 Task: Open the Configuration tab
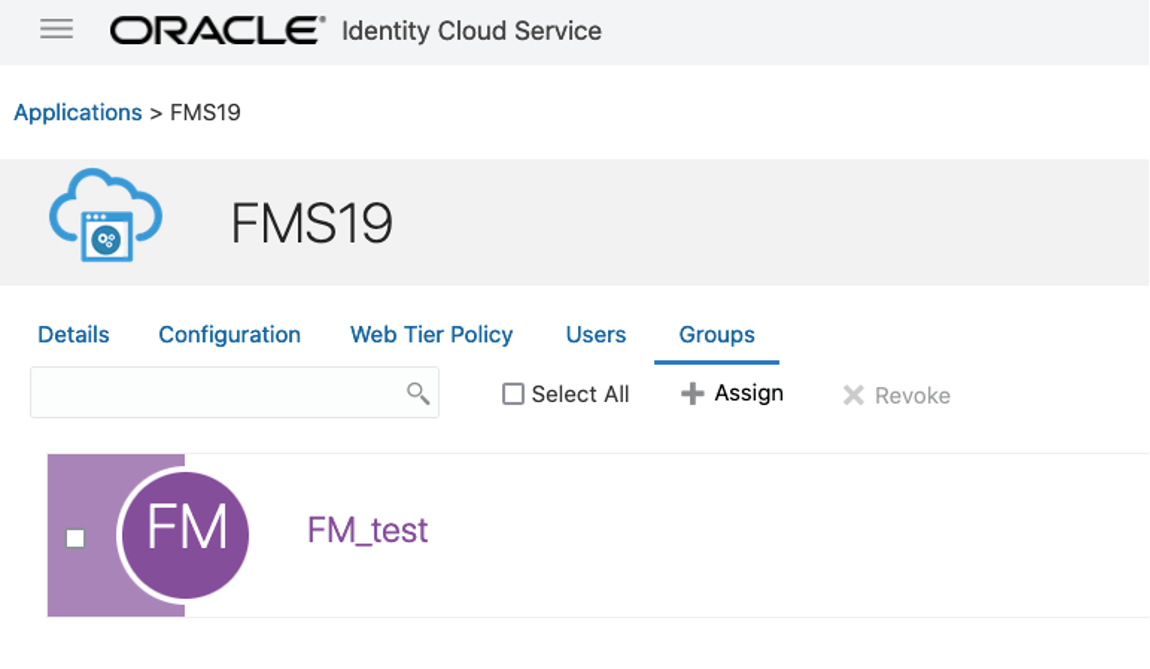[229, 335]
